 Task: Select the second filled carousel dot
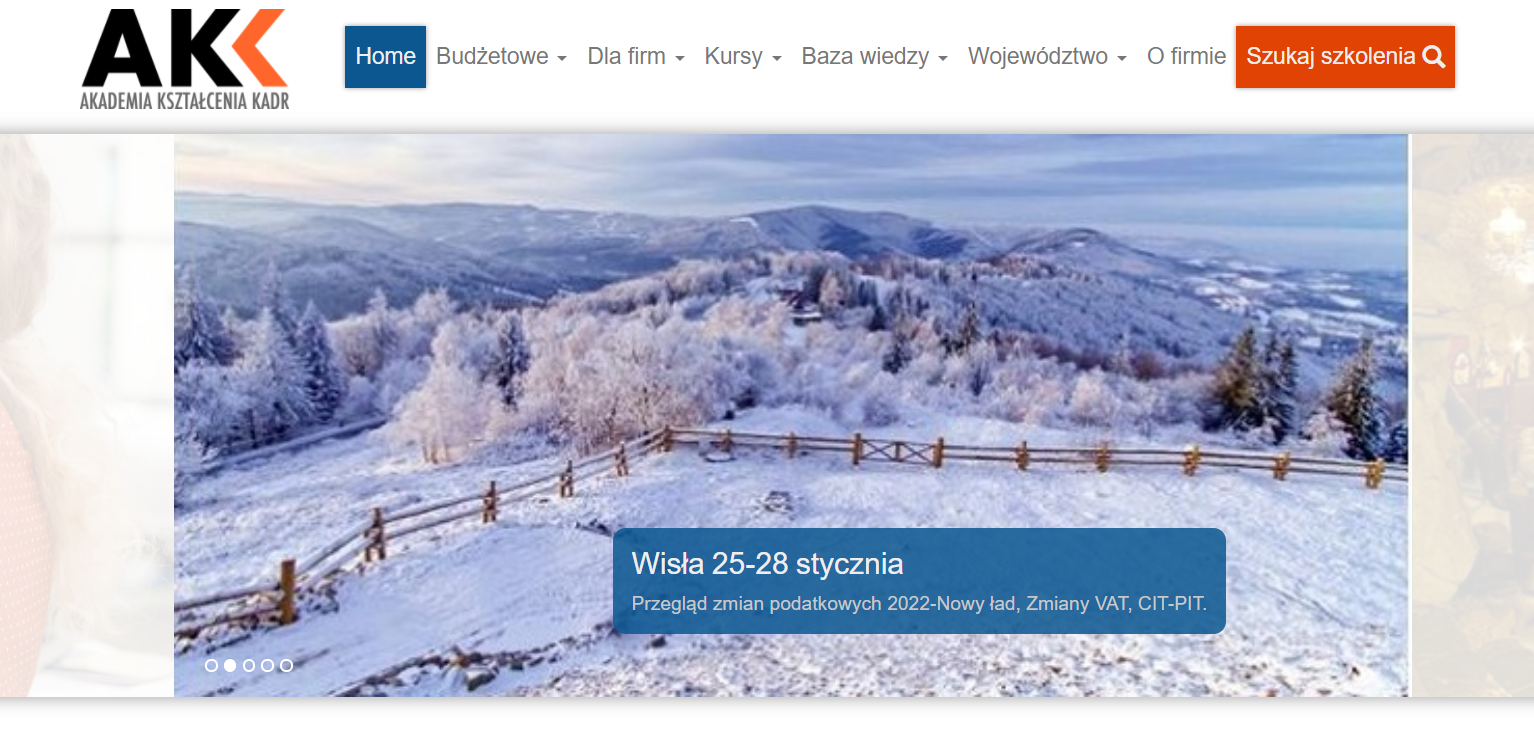click(x=230, y=665)
